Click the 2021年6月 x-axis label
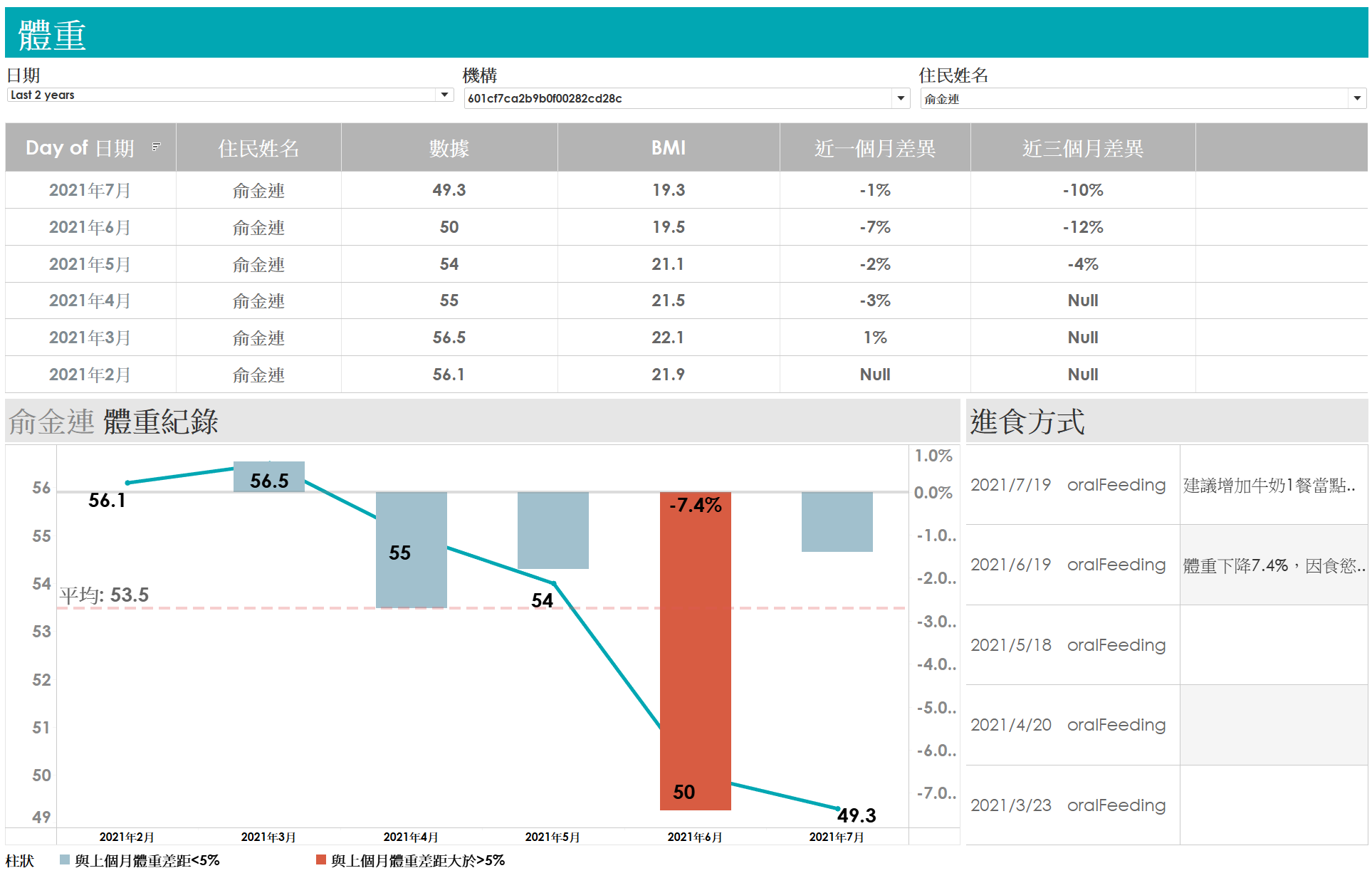The height and width of the screenshot is (878, 1372). [695, 837]
